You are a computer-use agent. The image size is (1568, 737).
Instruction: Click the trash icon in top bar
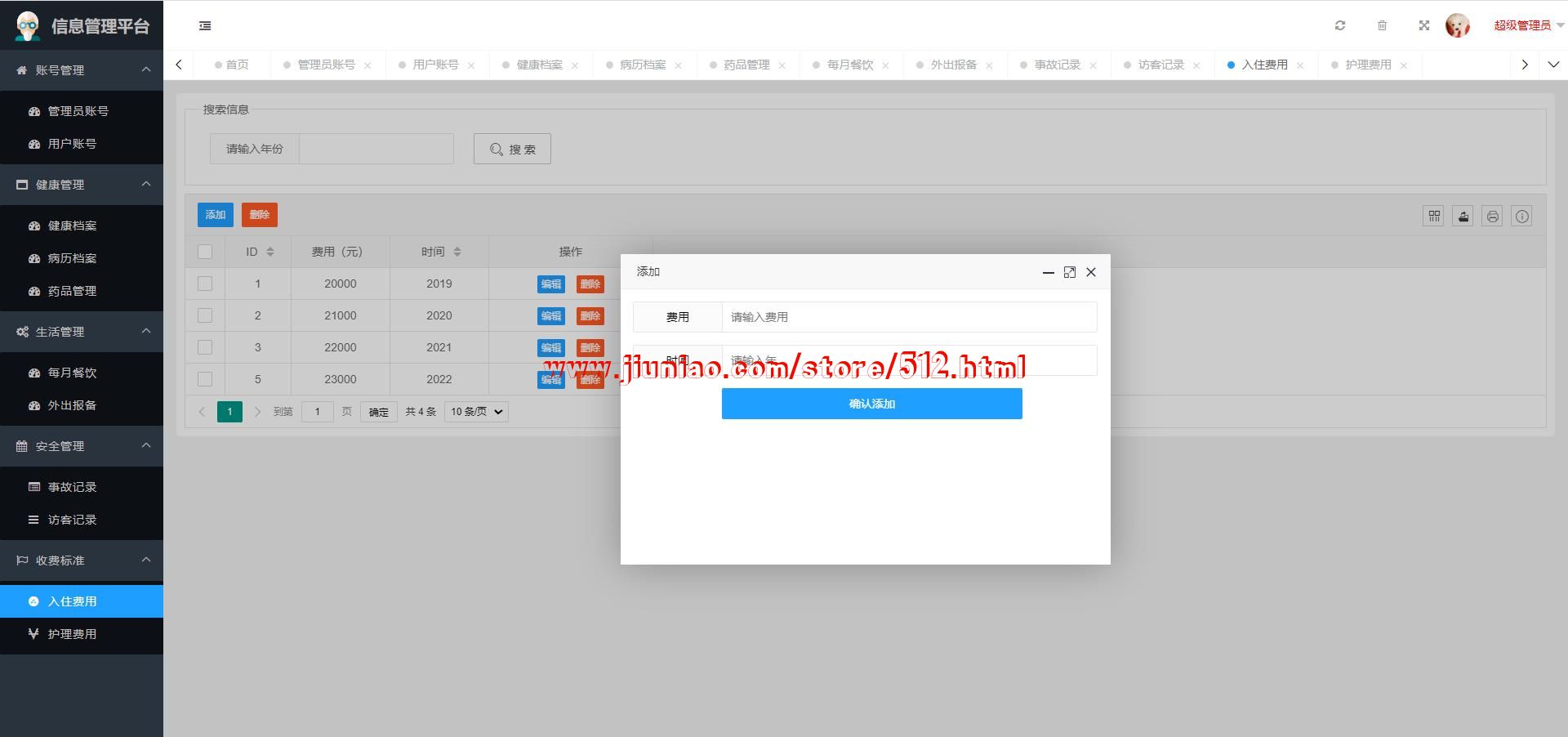pyautogui.click(x=1382, y=26)
